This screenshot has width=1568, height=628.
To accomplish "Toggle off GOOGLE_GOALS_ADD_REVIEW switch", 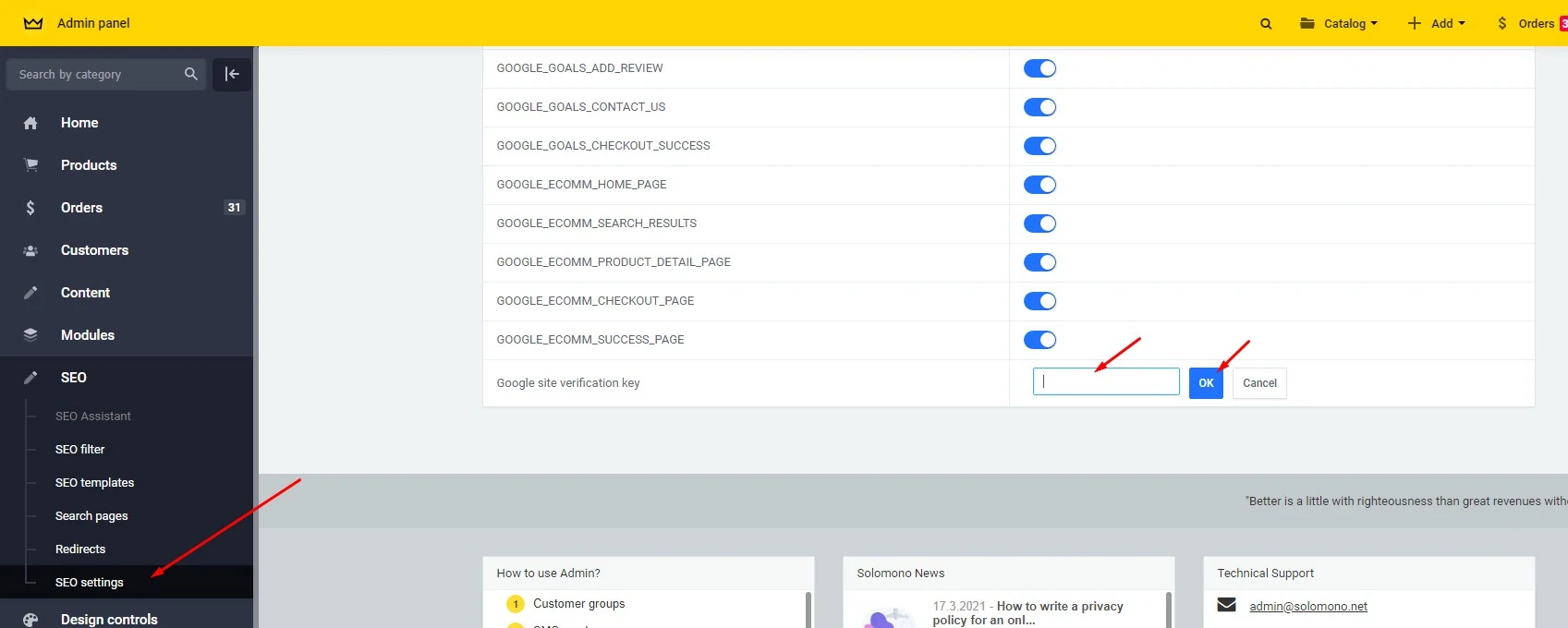I will (1039, 68).
